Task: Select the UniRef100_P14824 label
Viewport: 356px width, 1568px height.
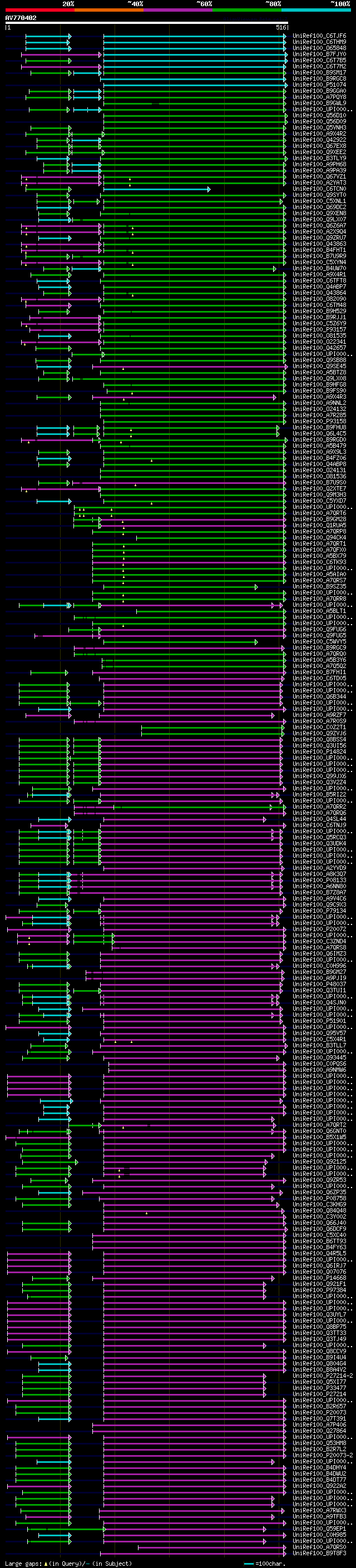Action: [319, 752]
